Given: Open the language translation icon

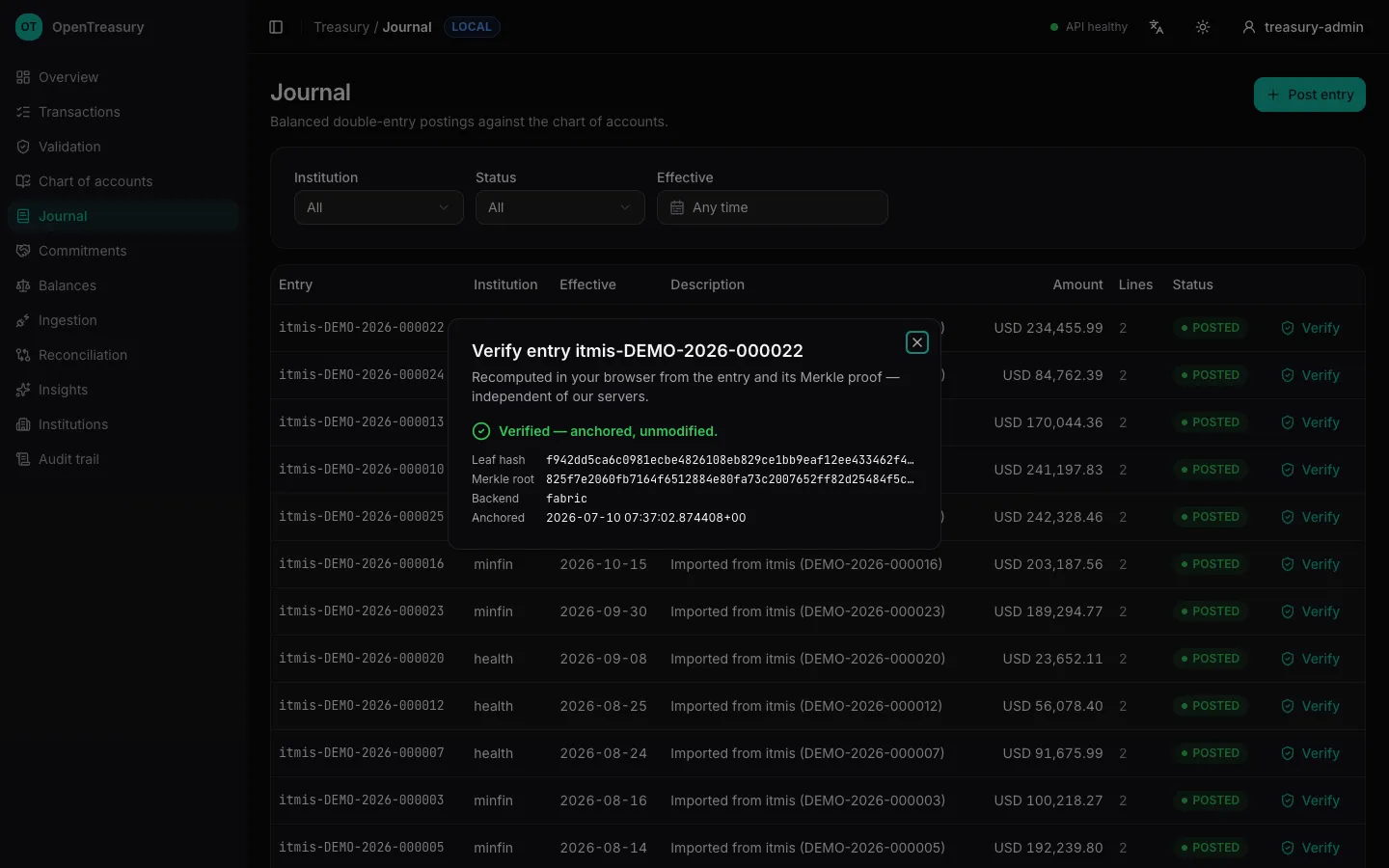Looking at the screenshot, I should click(1157, 27).
